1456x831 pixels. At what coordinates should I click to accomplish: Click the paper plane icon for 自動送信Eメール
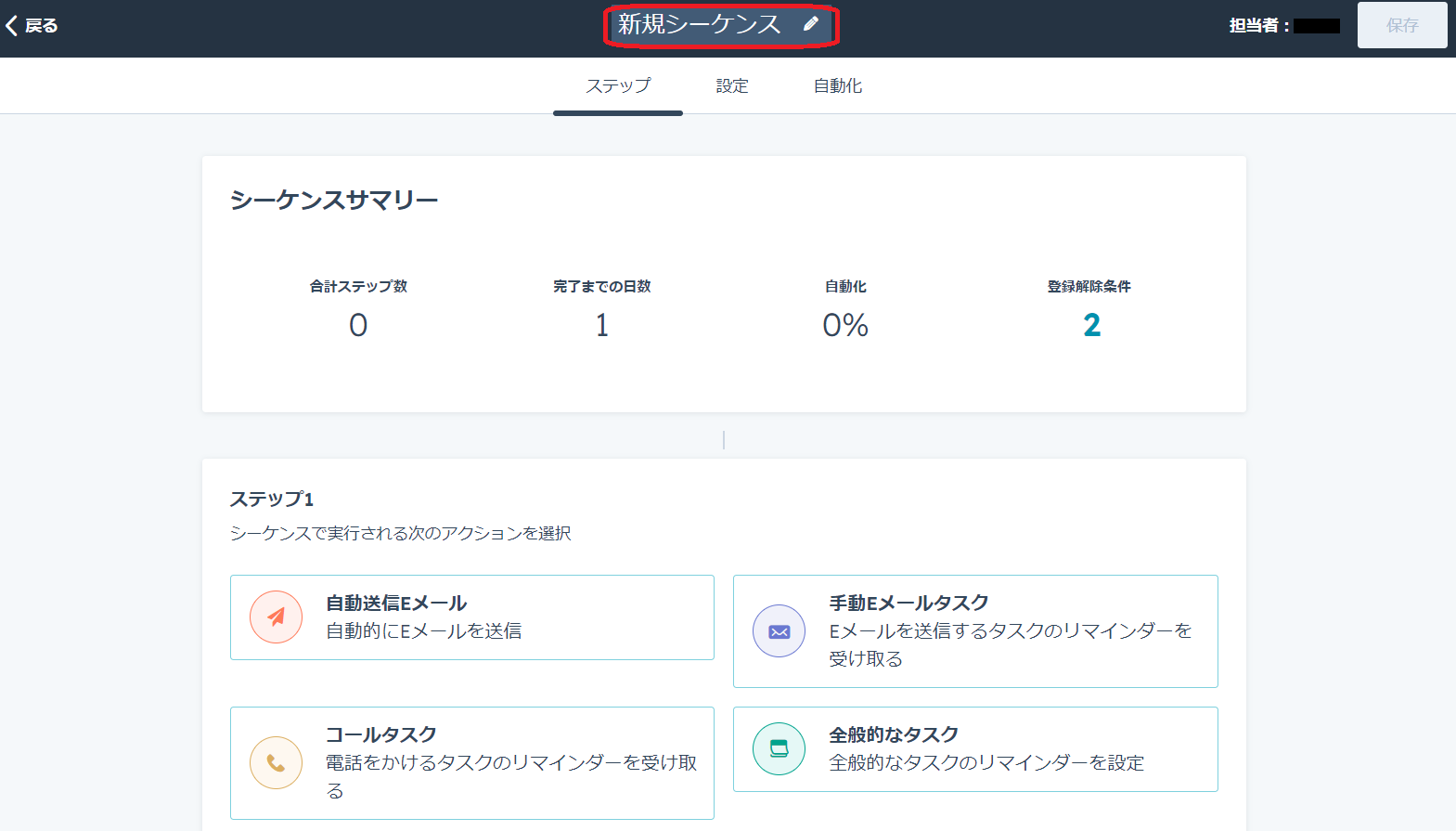[x=276, y=617]
